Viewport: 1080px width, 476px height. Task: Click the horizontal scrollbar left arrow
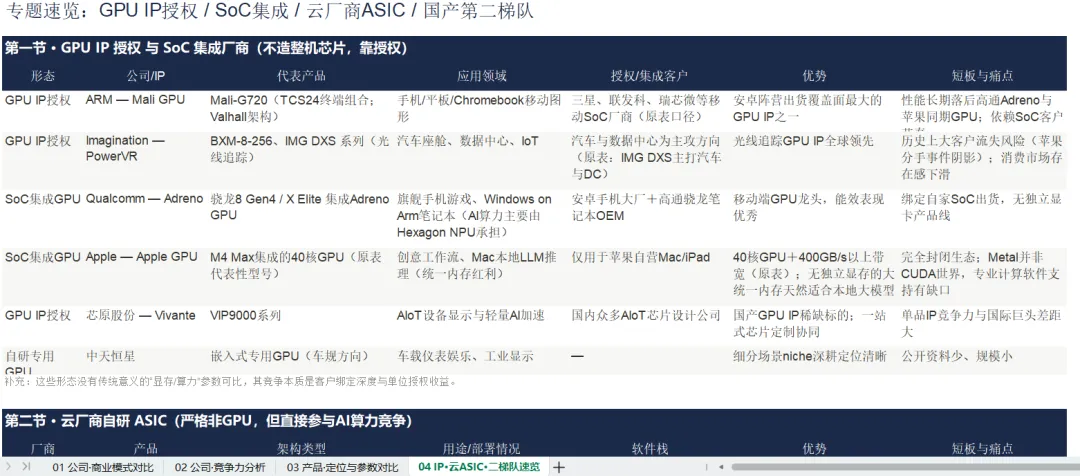pyautogui.click(x=720, y=467)
